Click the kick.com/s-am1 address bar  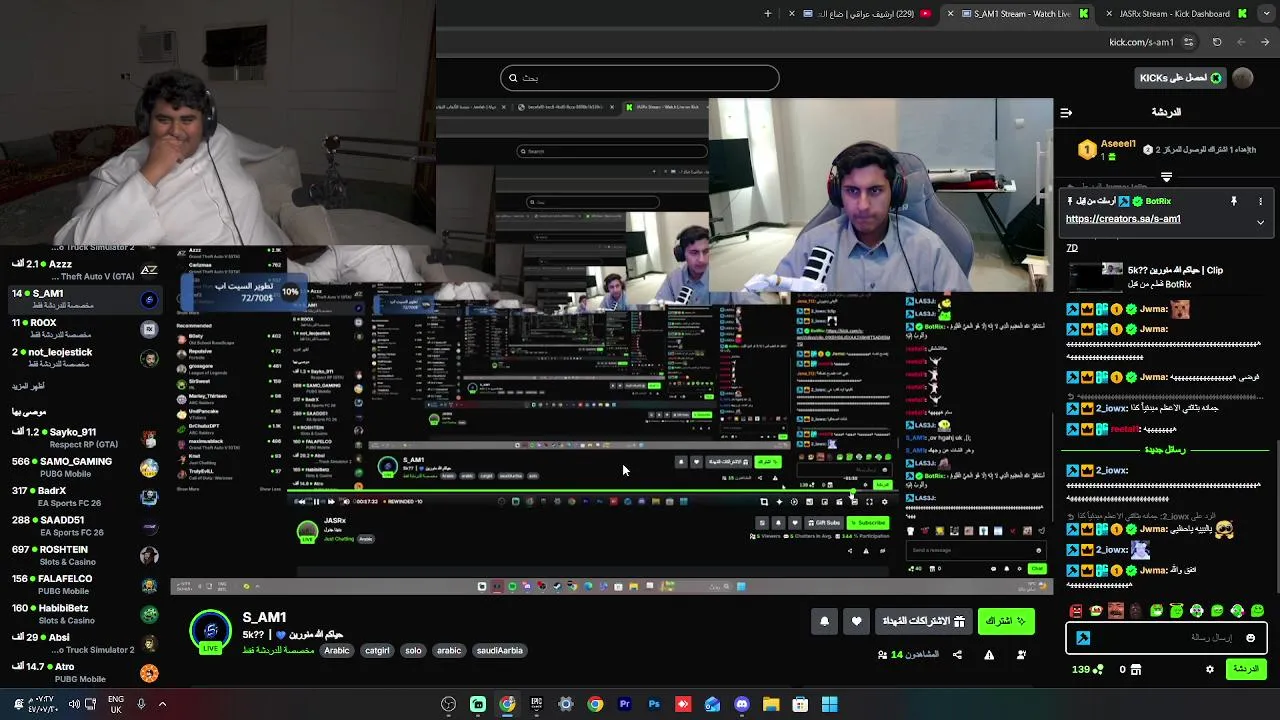1141,42
